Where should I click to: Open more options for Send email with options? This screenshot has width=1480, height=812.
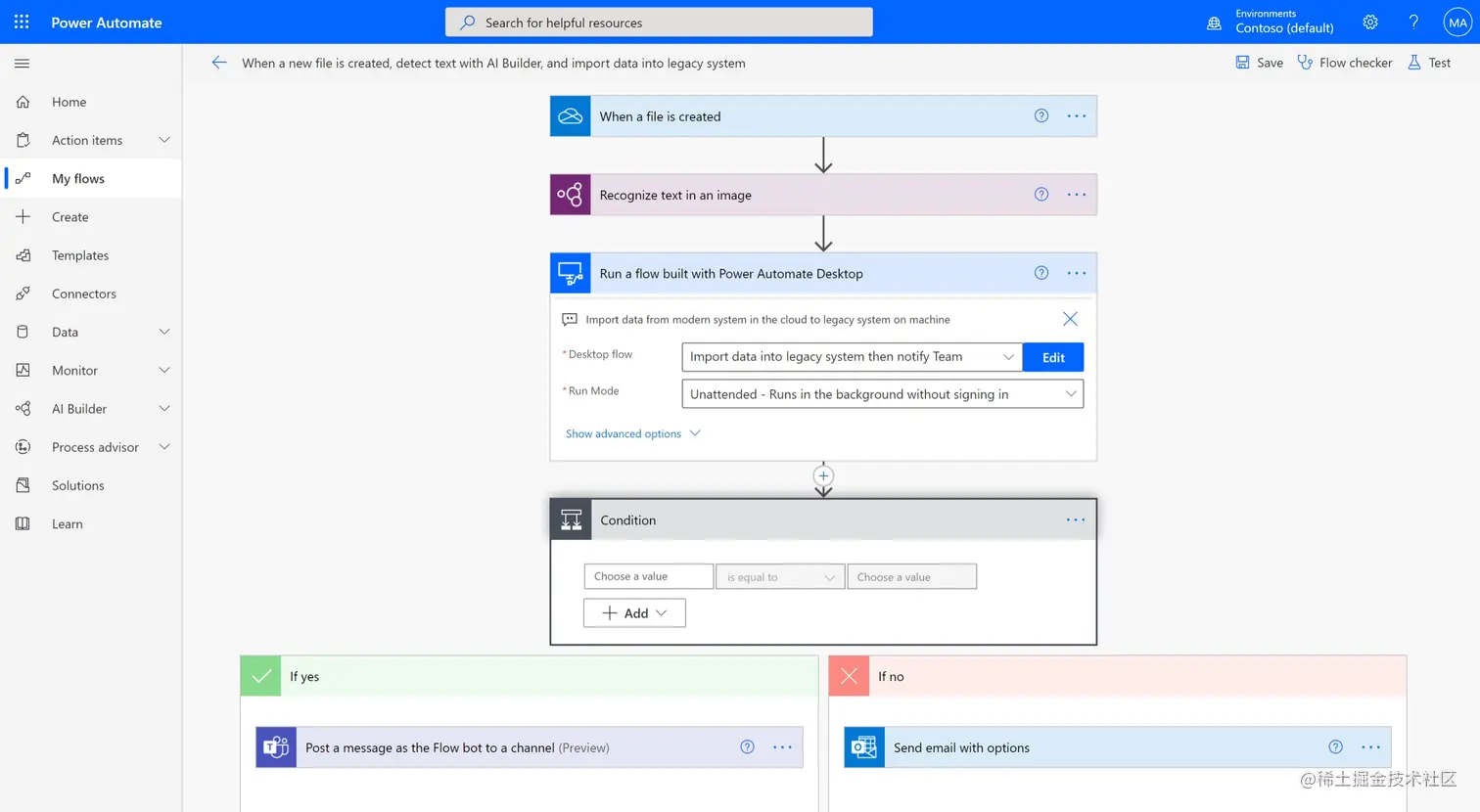[x=1370, y=747]
